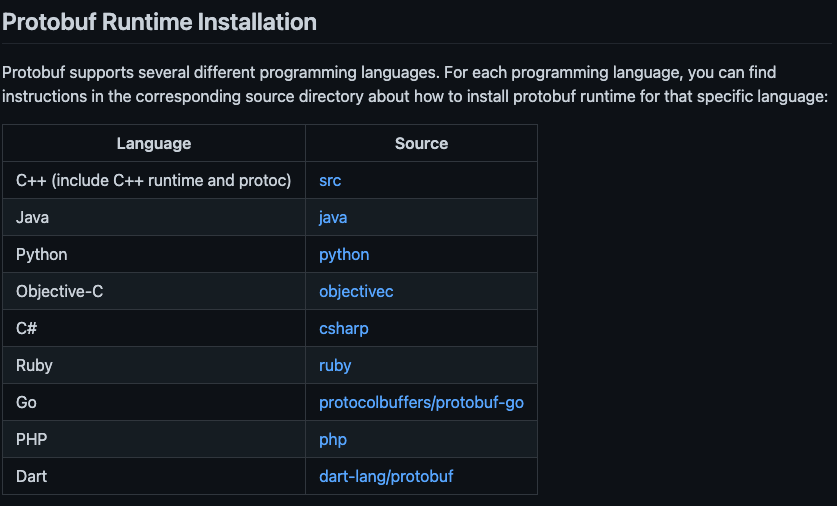
Task: Click the C++ language table cell
Action: (153, 181)
